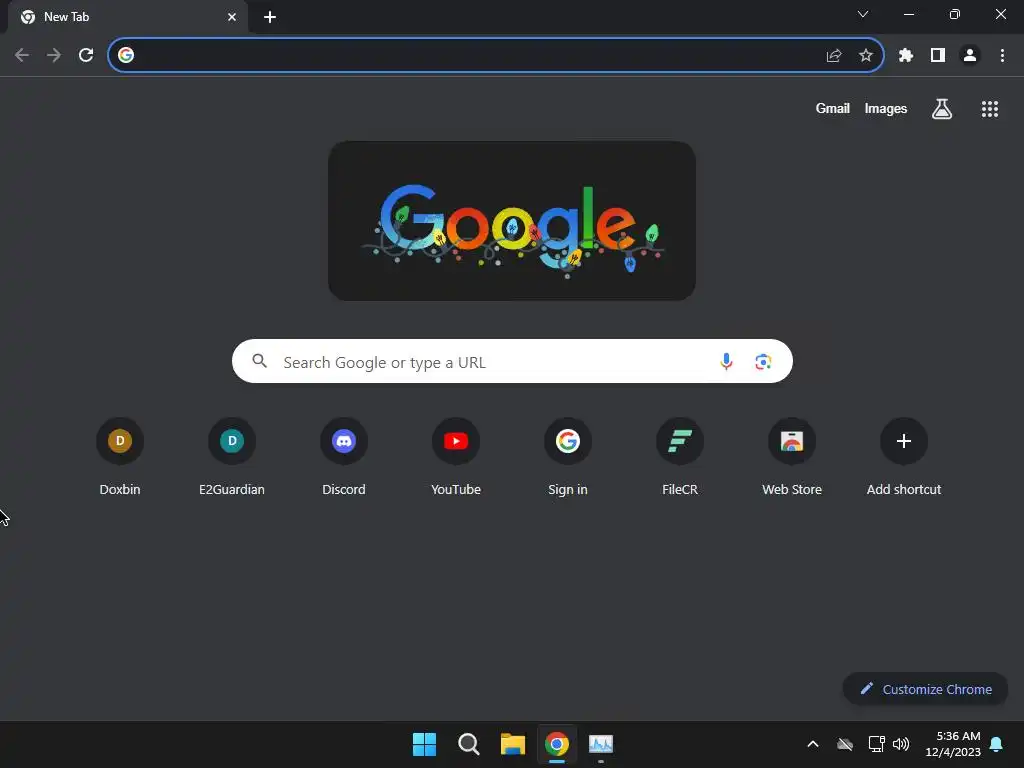Click the magnifier icon in the search box
1024x768 pixels.
(260, 361)
